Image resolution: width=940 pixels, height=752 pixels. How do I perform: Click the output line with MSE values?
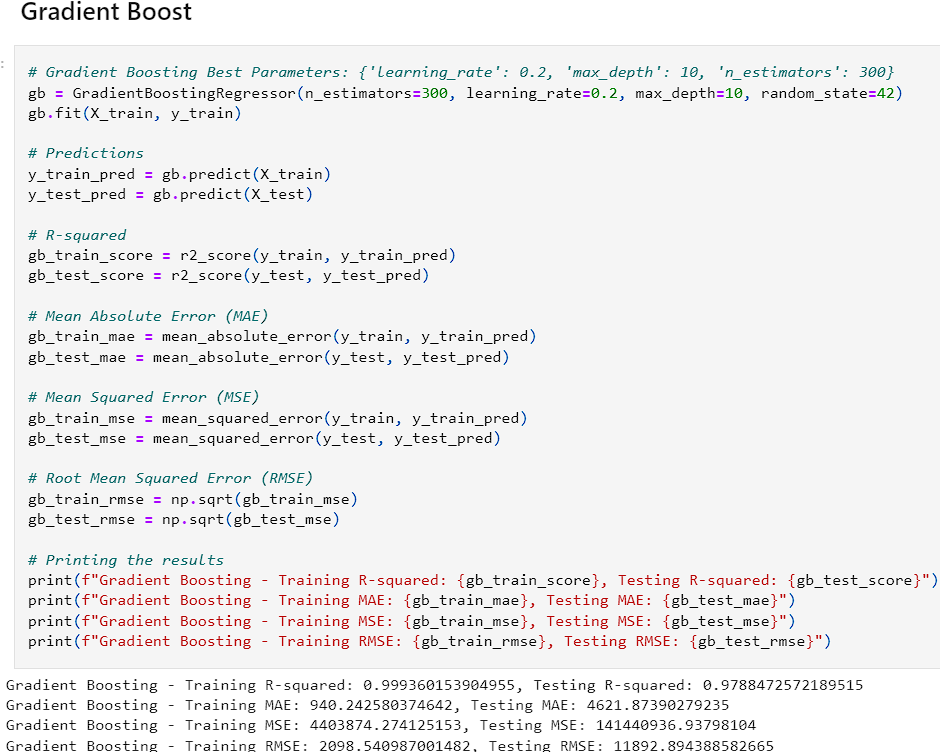[x=381, y=725]
